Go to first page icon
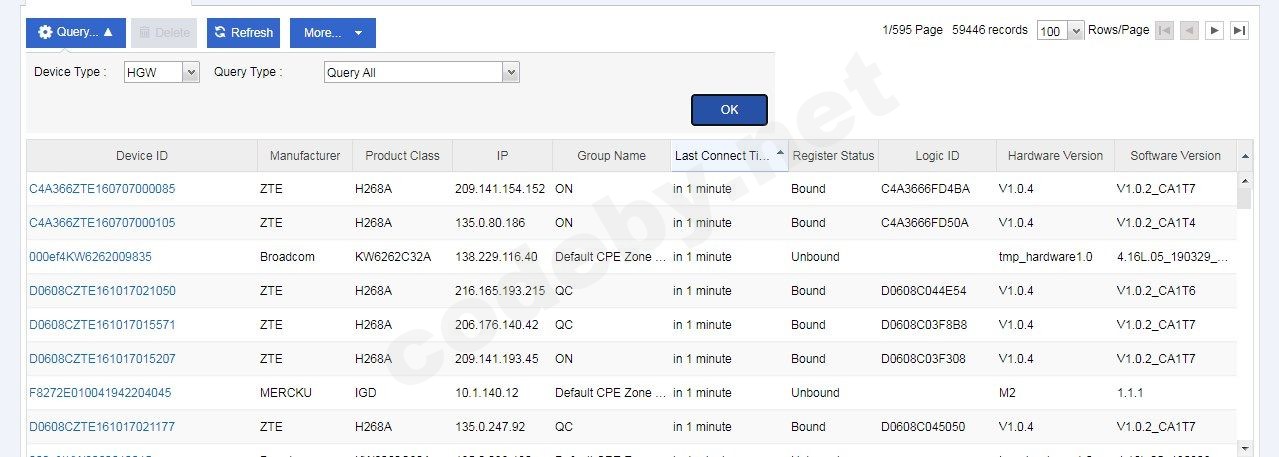Image resolution: width=1279 pixels, height=457 pixels. [x=1164, y=30]
